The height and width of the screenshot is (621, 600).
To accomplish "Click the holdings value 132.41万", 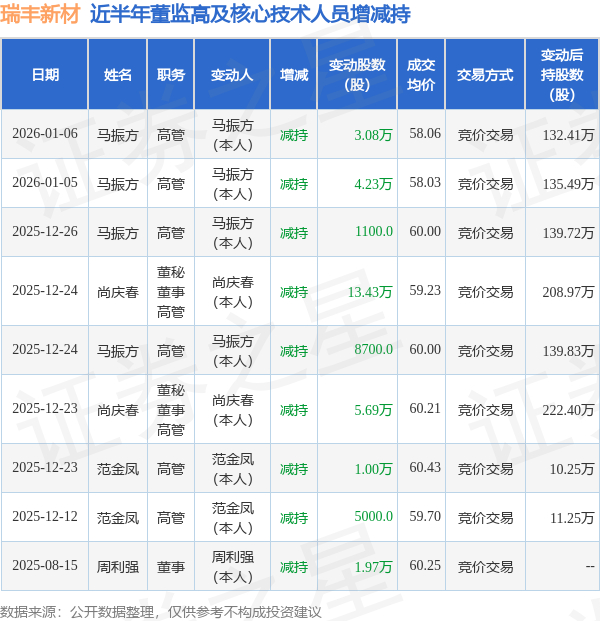I will click(x=568, y=135).
